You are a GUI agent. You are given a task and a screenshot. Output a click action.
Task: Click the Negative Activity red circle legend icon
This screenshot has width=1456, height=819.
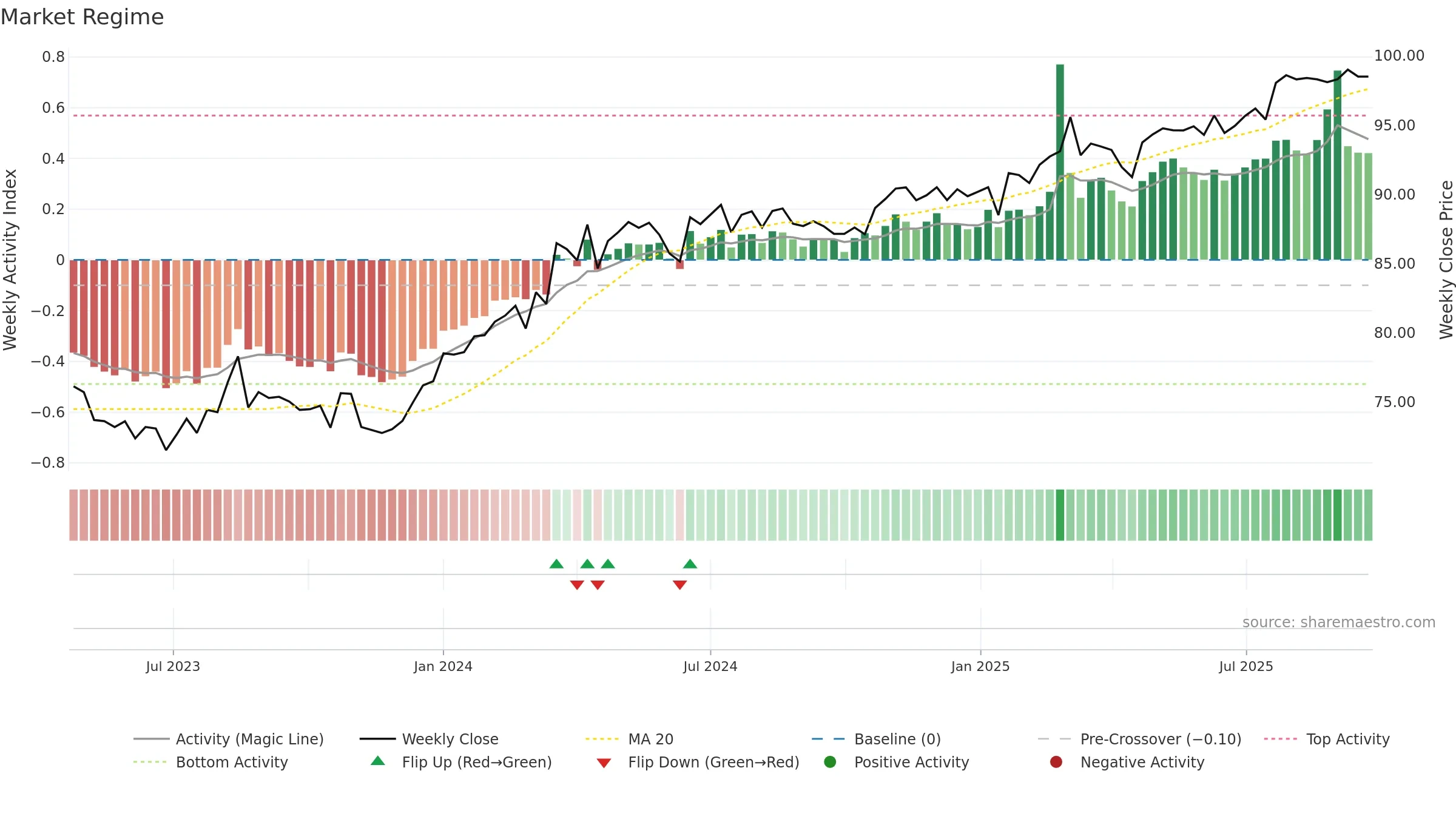pos(1056,761)
